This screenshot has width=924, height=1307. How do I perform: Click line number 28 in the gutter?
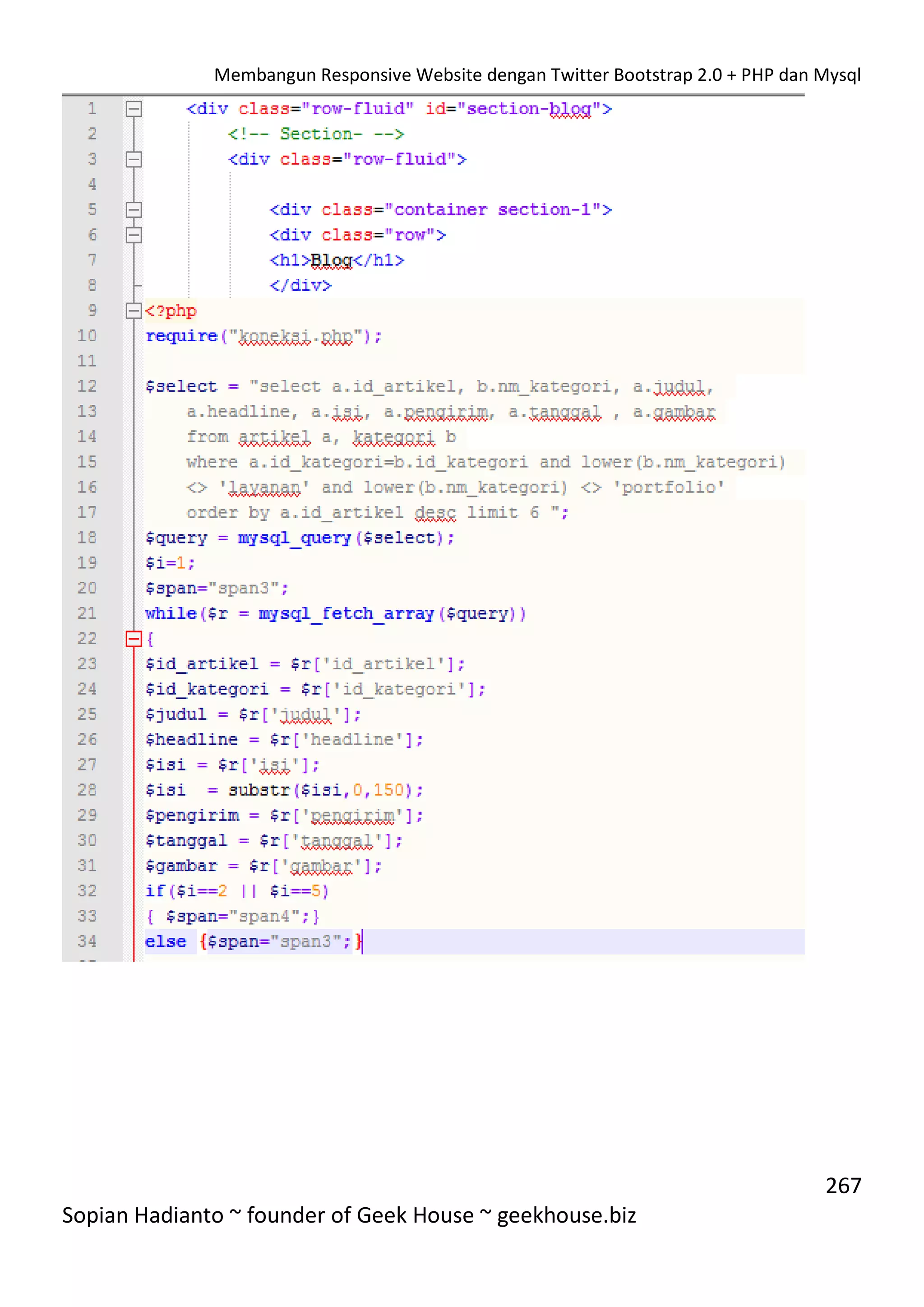click(87, 790)
